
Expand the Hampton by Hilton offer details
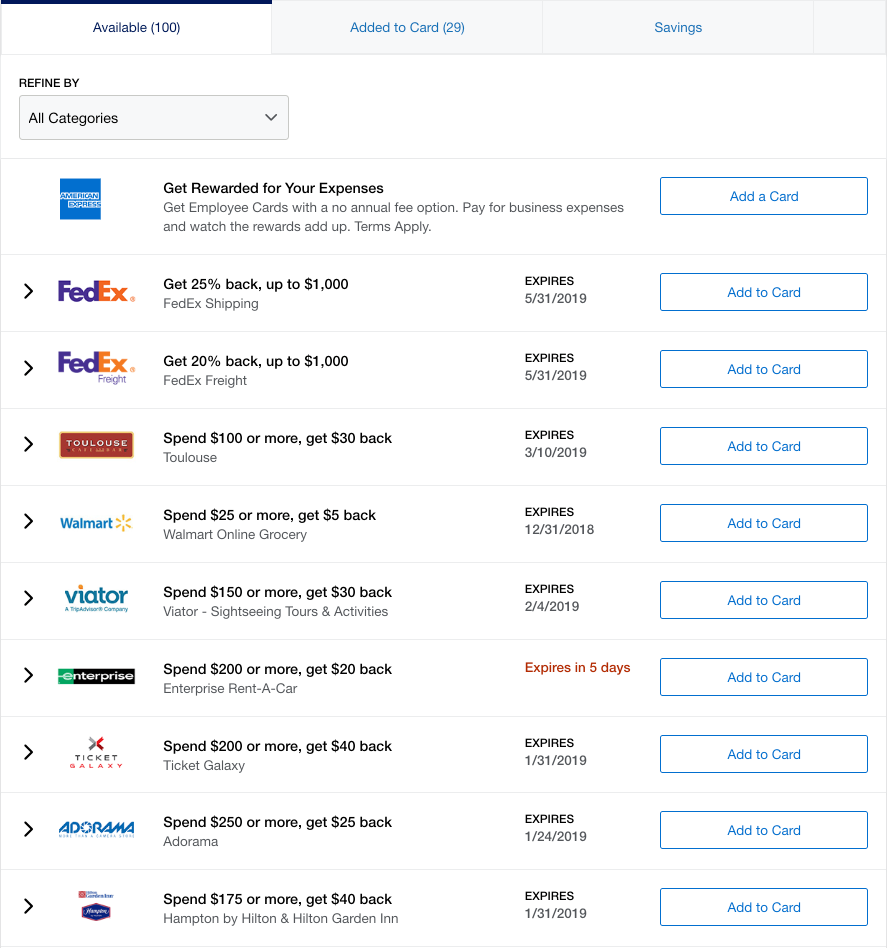point(28,906)
